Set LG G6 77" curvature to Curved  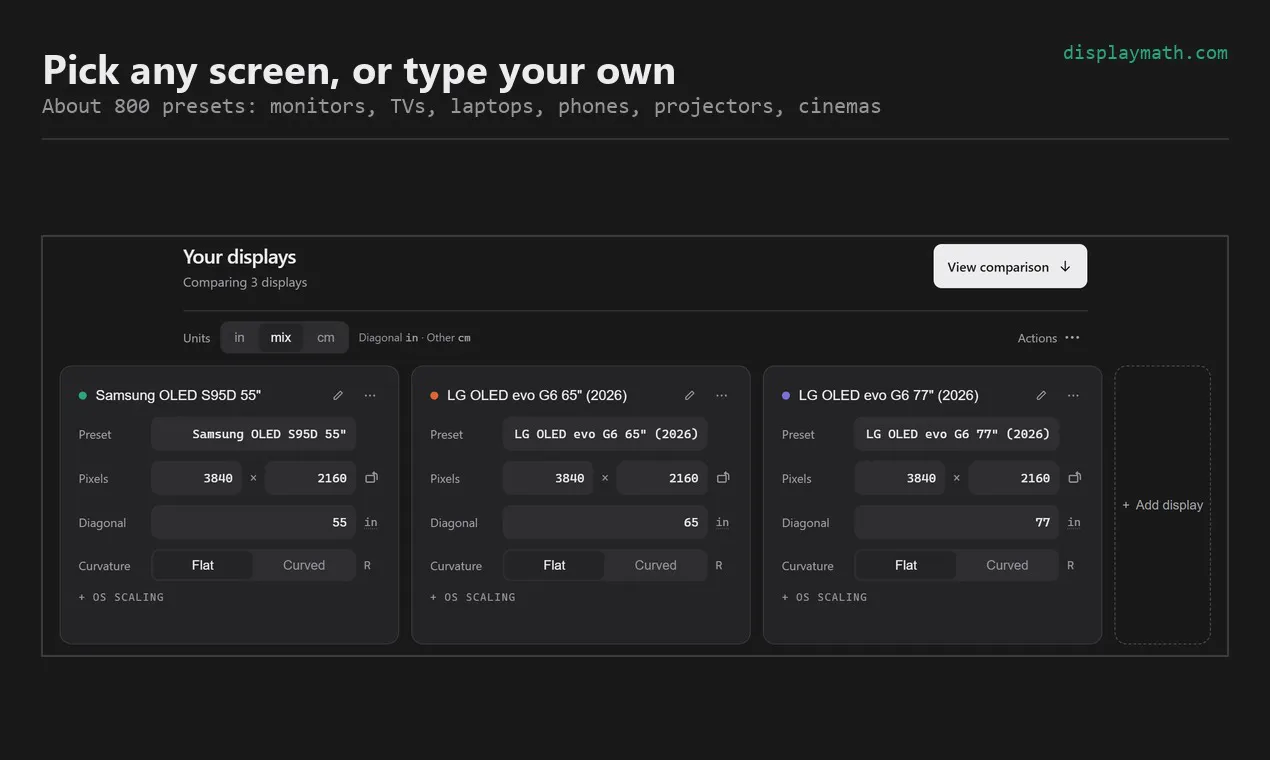coord(1007,565)
